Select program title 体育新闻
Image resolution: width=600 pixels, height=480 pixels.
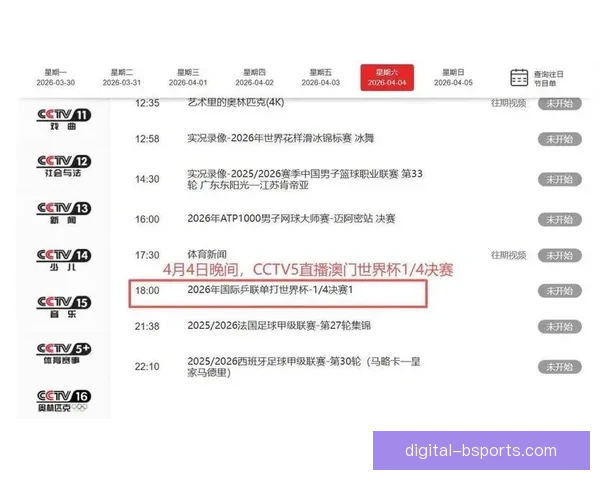(207, 255)
